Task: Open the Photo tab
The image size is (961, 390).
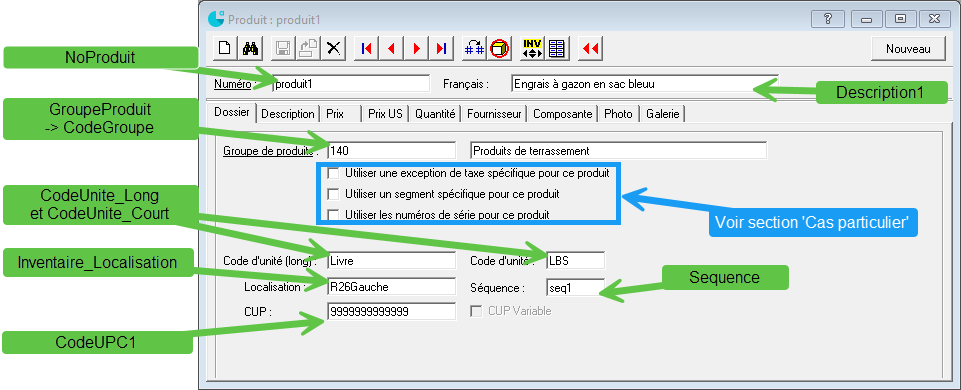Action: [x=618, y=114]
